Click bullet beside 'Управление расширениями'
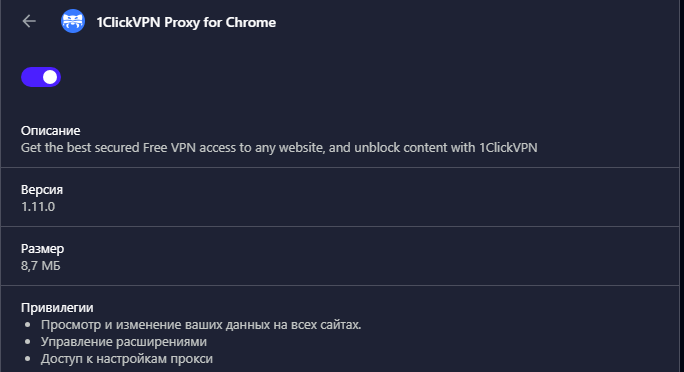Viewport: 684px width, 372px height. [x=28, y=342]
